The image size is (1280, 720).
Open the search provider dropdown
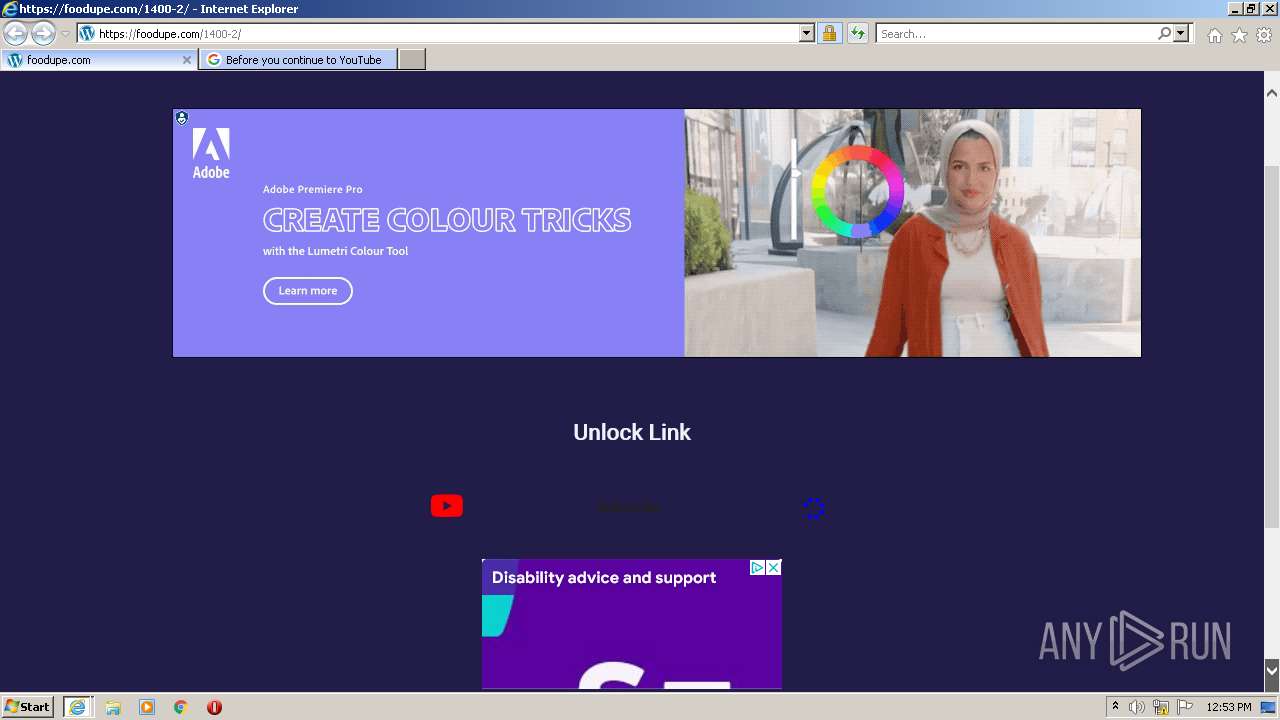point(1181,34)
